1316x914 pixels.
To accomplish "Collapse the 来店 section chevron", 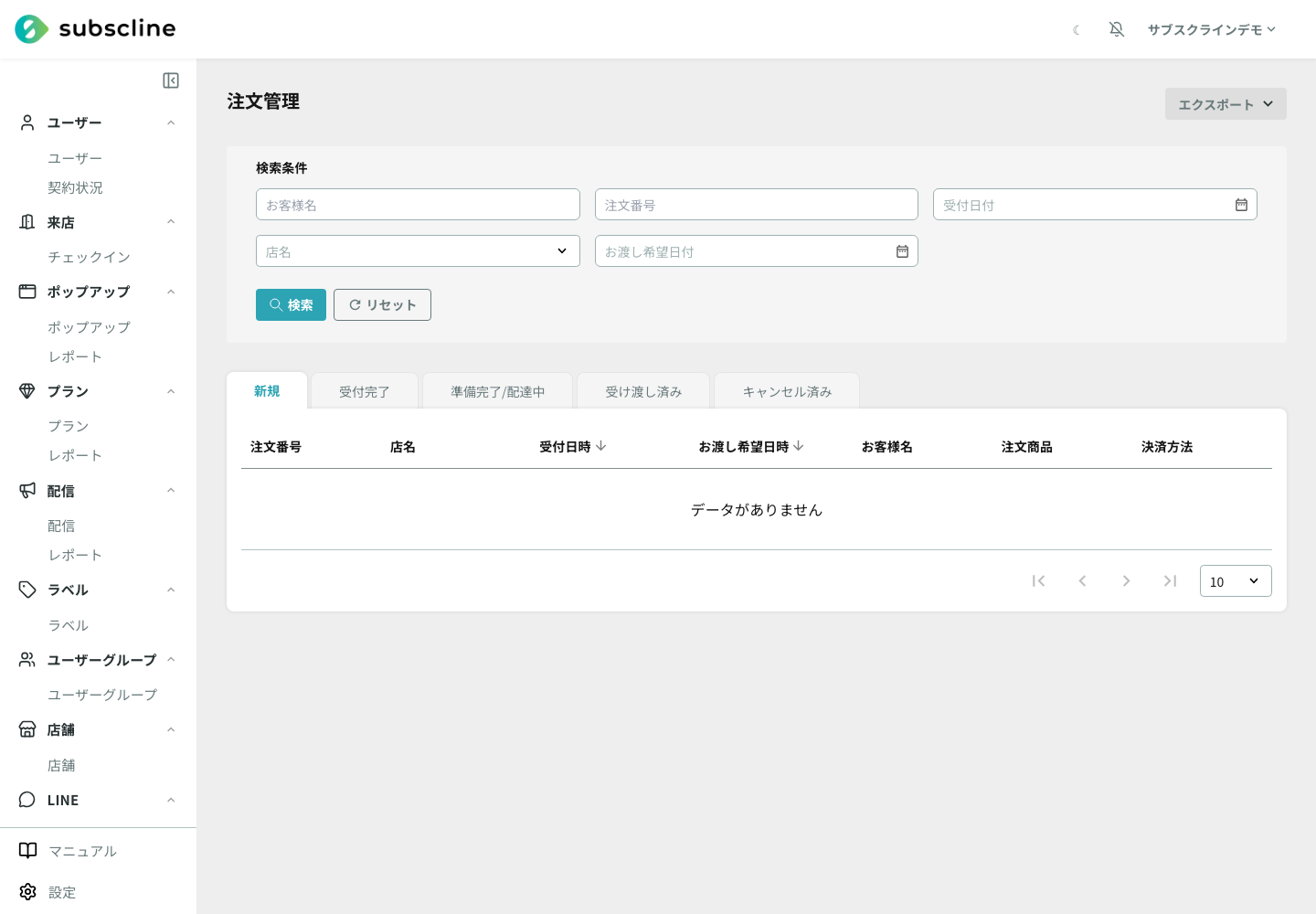I will coord(171,222).
